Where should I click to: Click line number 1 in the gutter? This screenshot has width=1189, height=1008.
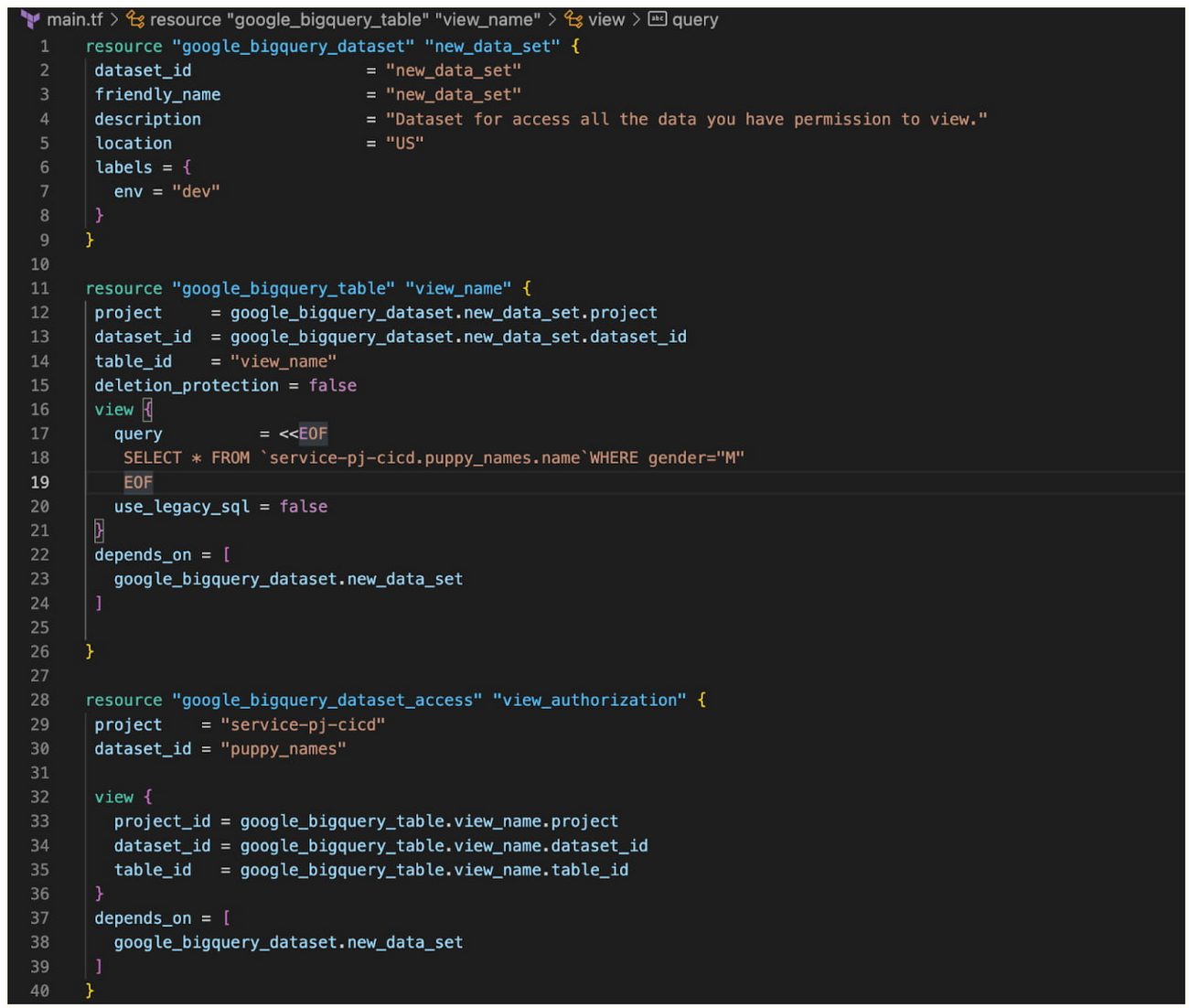coord(44,46)
